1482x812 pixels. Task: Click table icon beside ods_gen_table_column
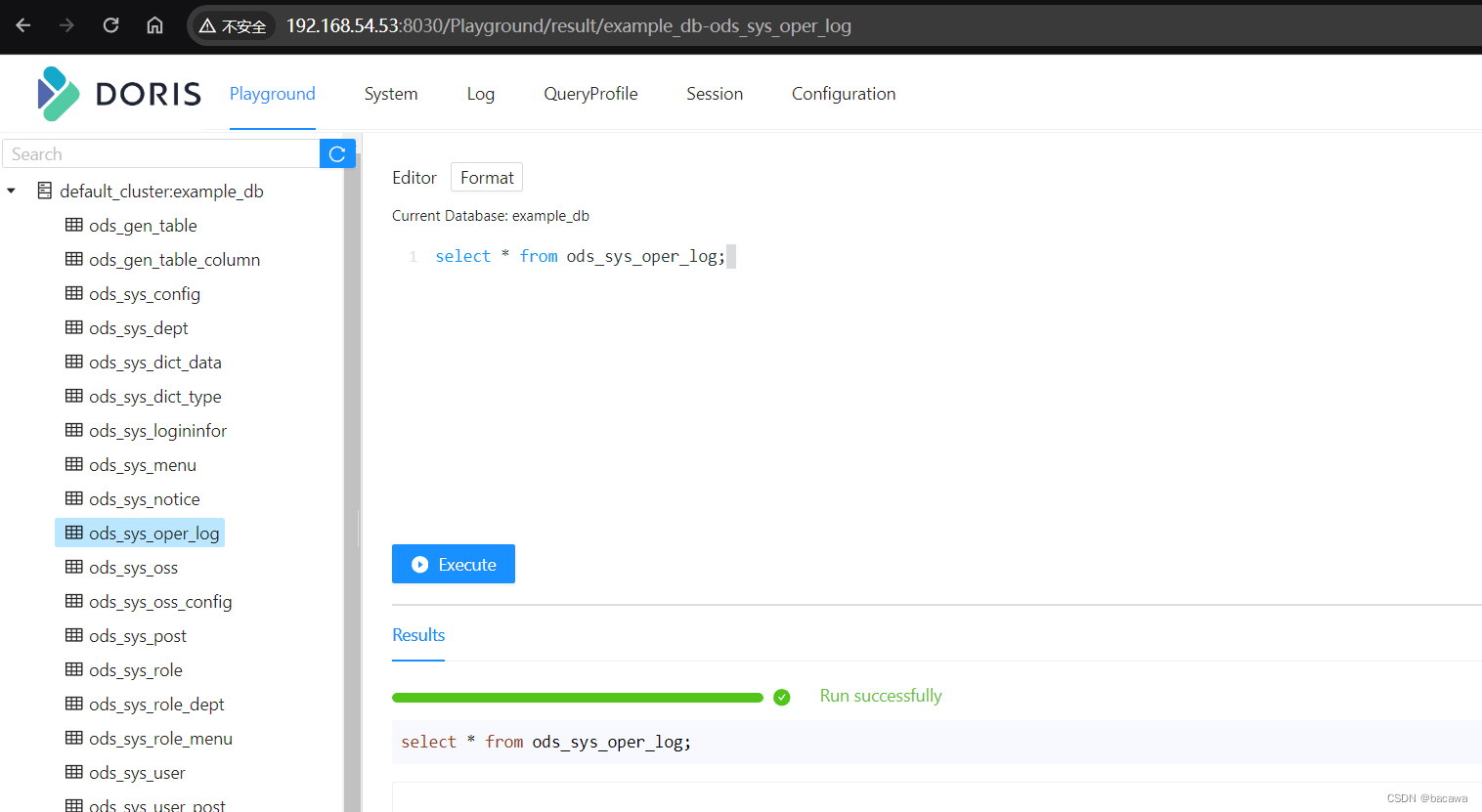point(74,259)
